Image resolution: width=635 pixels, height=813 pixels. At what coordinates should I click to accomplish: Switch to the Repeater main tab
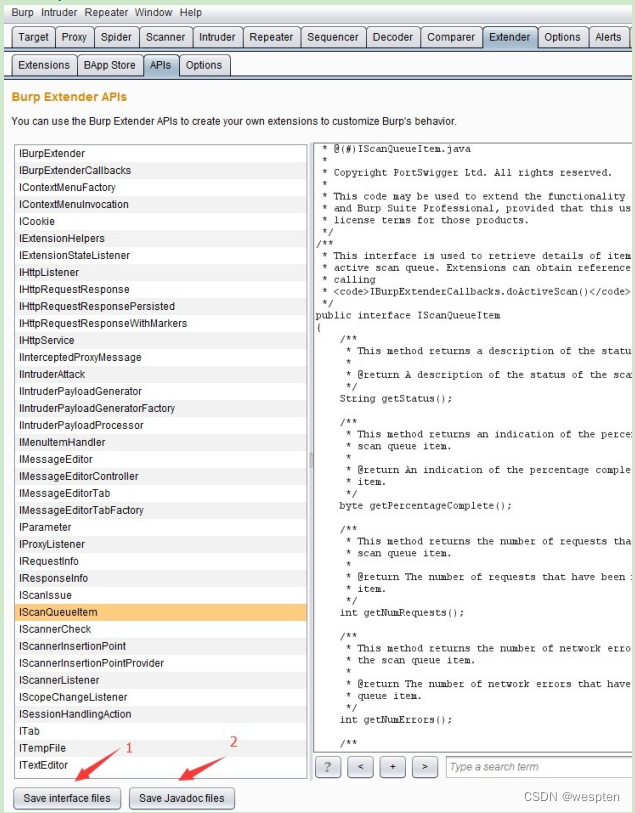coord(271,37)
